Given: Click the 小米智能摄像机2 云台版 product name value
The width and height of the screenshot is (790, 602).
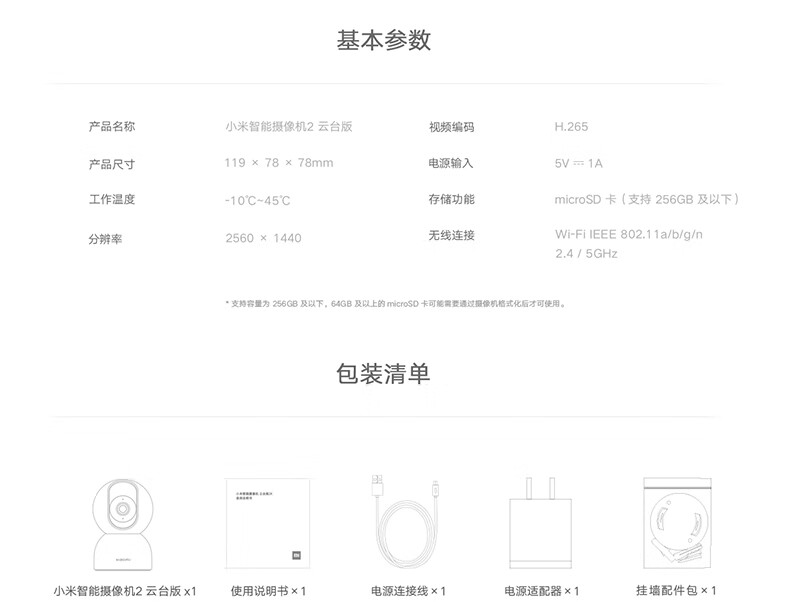Looking at the screenshot, I should (288, 127).
